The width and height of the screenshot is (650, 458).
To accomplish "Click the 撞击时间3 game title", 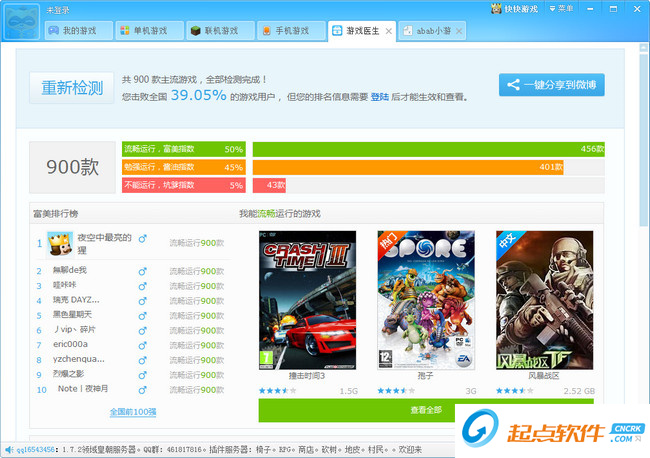I will click(x=307, y=376).
